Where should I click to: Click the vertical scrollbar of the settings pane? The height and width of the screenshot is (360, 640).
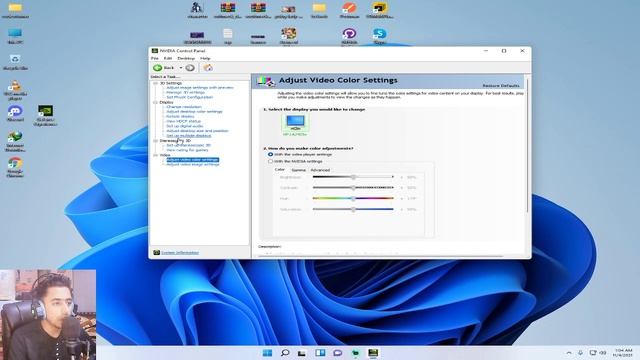(527, 145)
